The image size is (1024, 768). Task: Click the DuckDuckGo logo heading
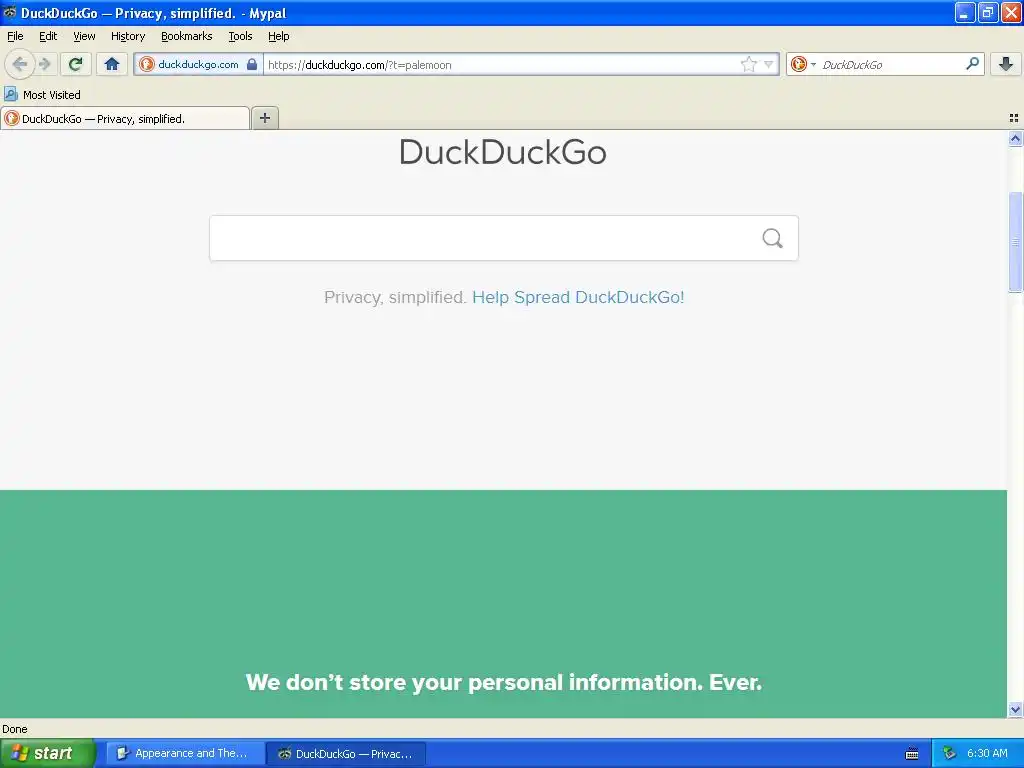tap(503, 152)
